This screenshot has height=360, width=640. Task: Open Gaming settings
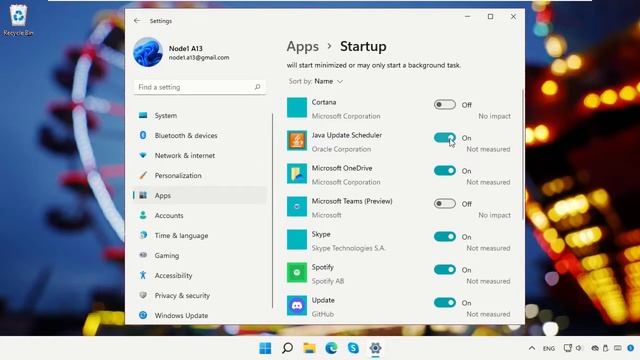click(x=200, y=256)
